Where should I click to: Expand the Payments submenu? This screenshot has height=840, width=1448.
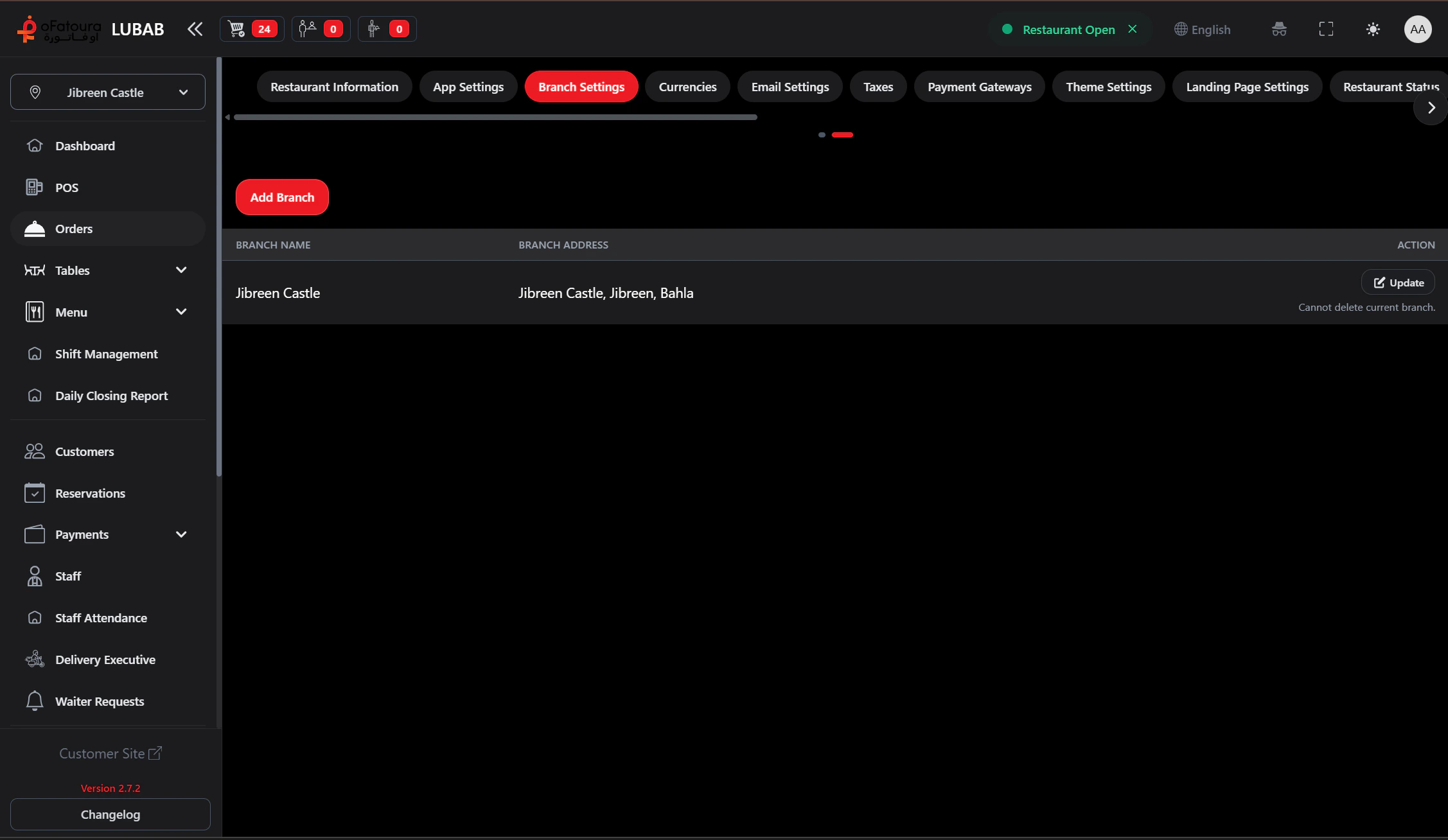click(x=181, y=534)
